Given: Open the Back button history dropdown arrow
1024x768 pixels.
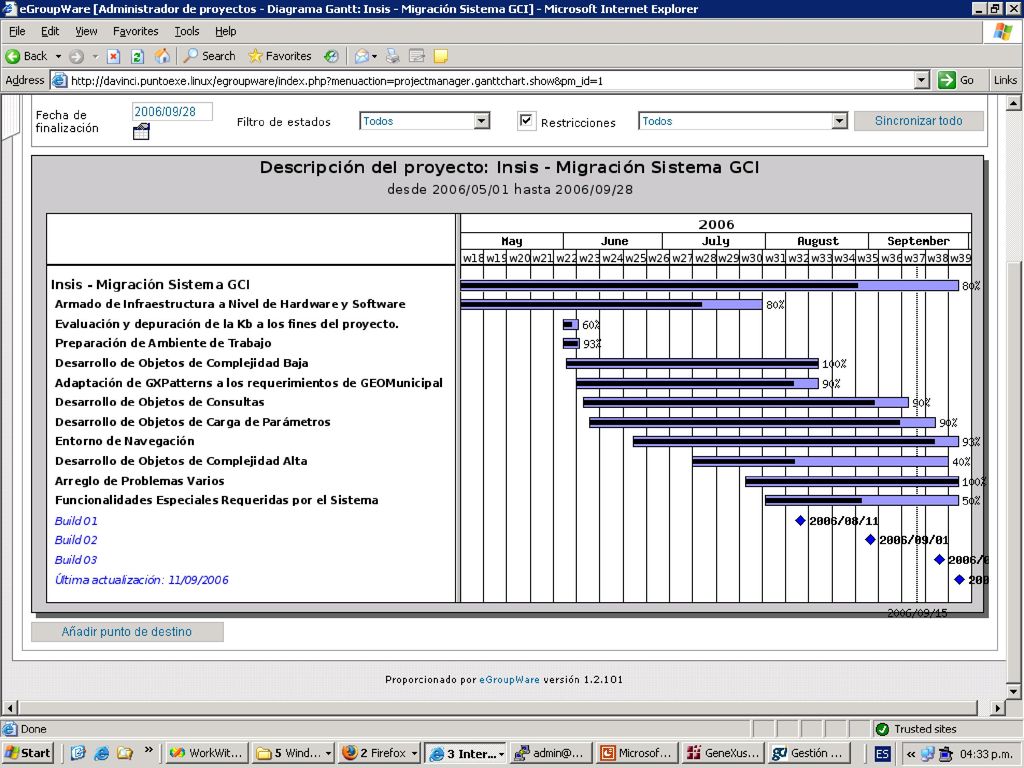Looking at the screenshot, I should pyautogui.click(x=58, y=56).
